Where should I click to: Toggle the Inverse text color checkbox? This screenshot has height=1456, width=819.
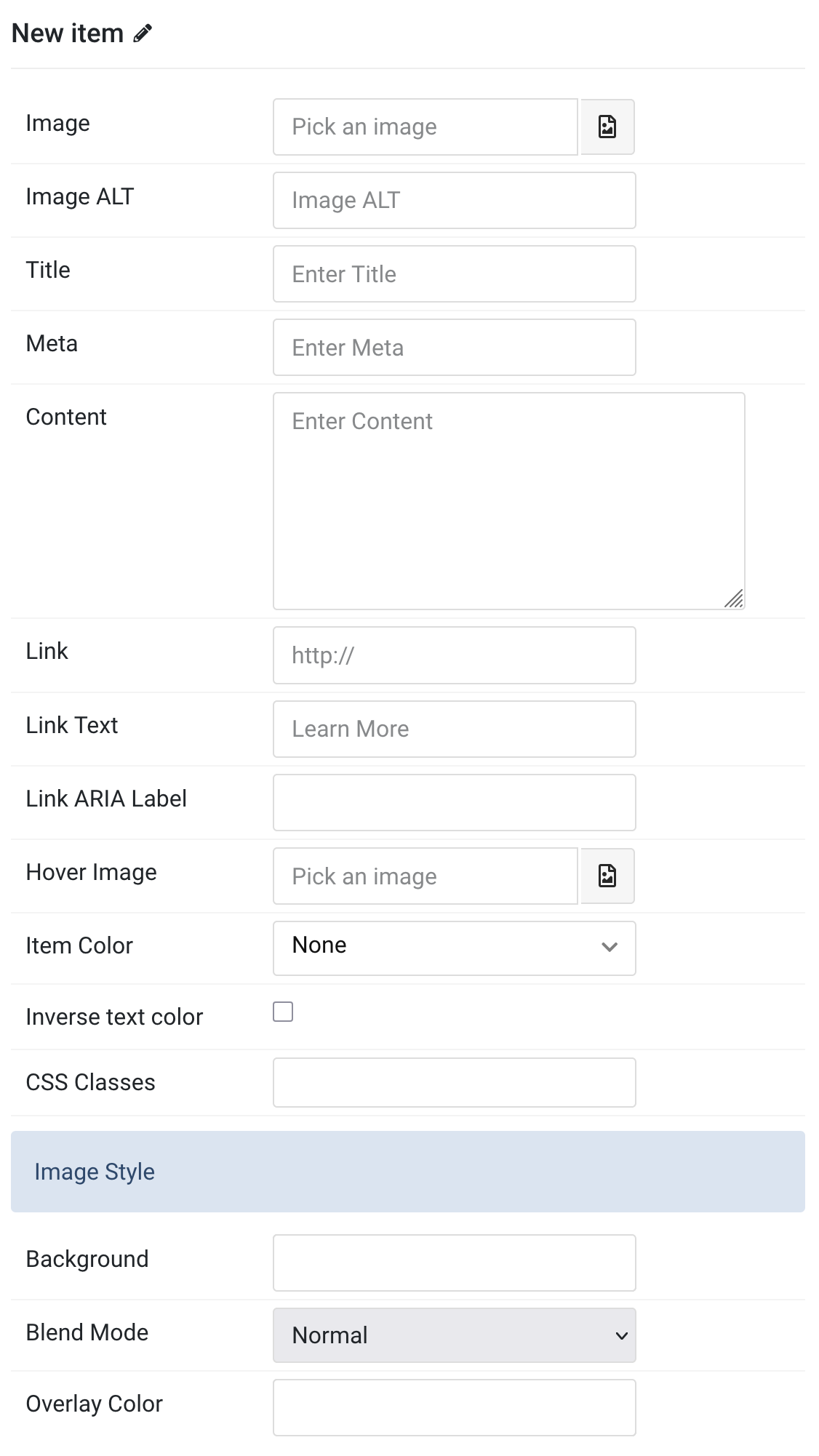[283, 1012]
